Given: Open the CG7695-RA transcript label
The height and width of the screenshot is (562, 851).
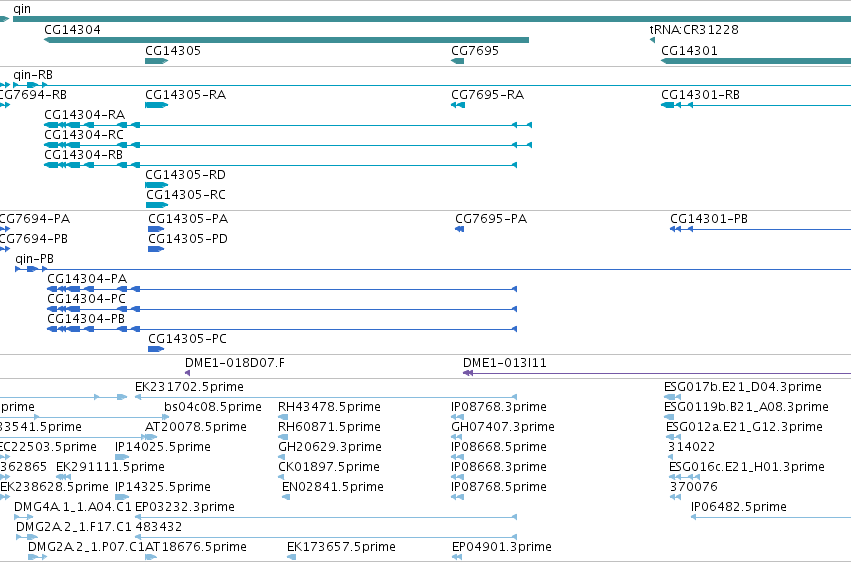Looking at the screenshot, I should coord(487,94).
